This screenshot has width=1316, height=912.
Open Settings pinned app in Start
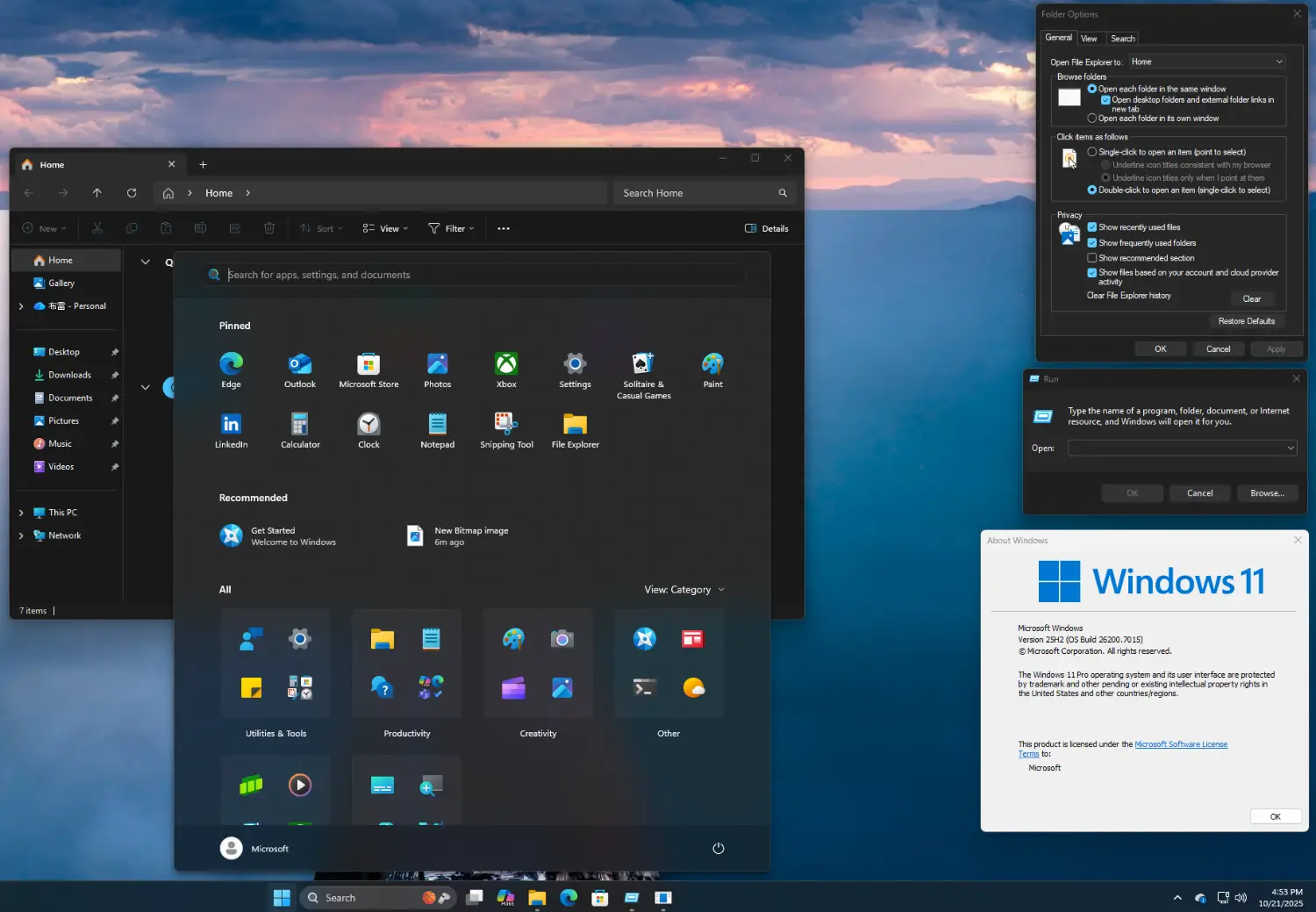click(x=575, y=370)
